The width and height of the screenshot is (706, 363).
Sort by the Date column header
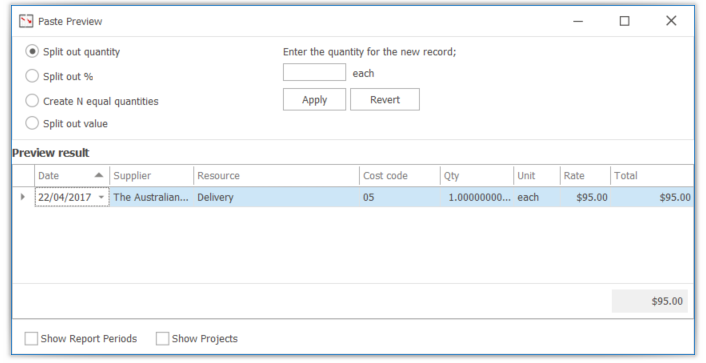pos(72,176)
